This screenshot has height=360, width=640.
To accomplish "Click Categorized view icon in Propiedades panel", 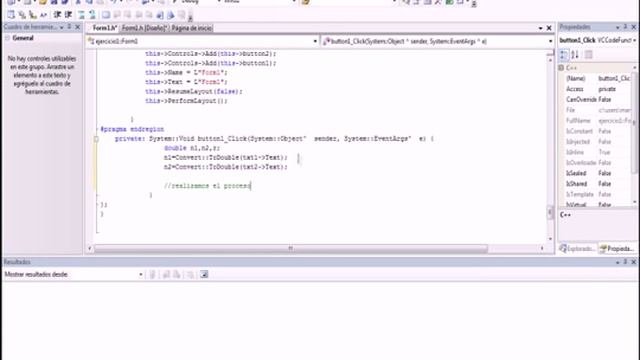I will [x=564, y=55].
